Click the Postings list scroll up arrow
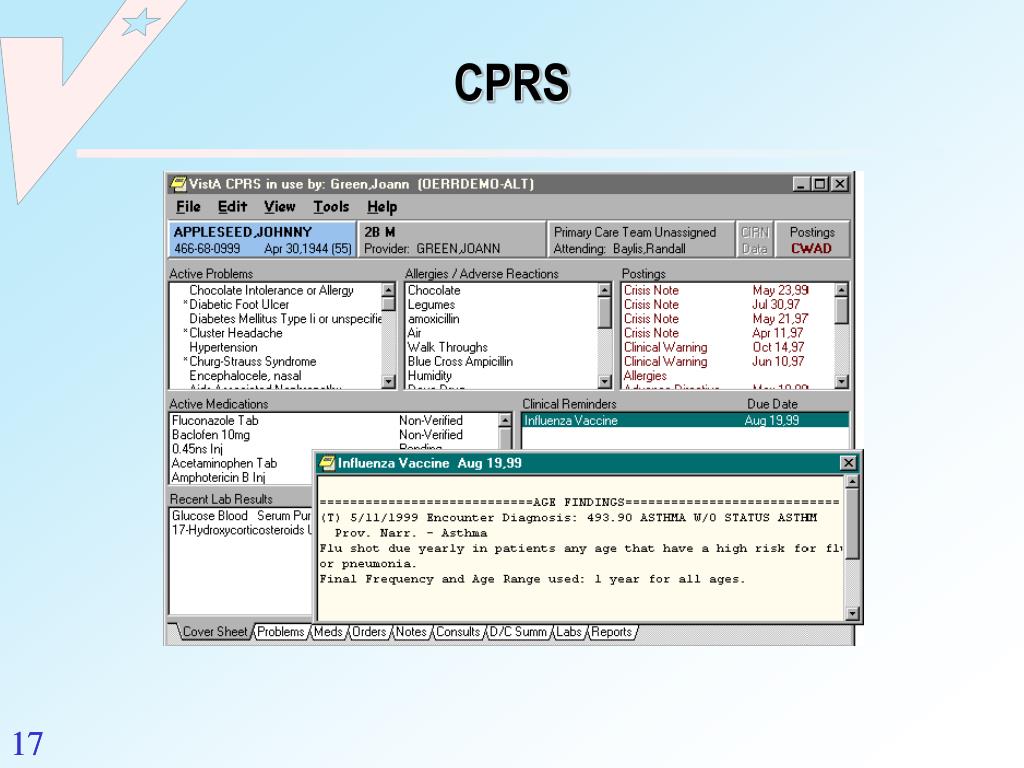This screenshot has width=1024, height=768. tap(842, 289)
